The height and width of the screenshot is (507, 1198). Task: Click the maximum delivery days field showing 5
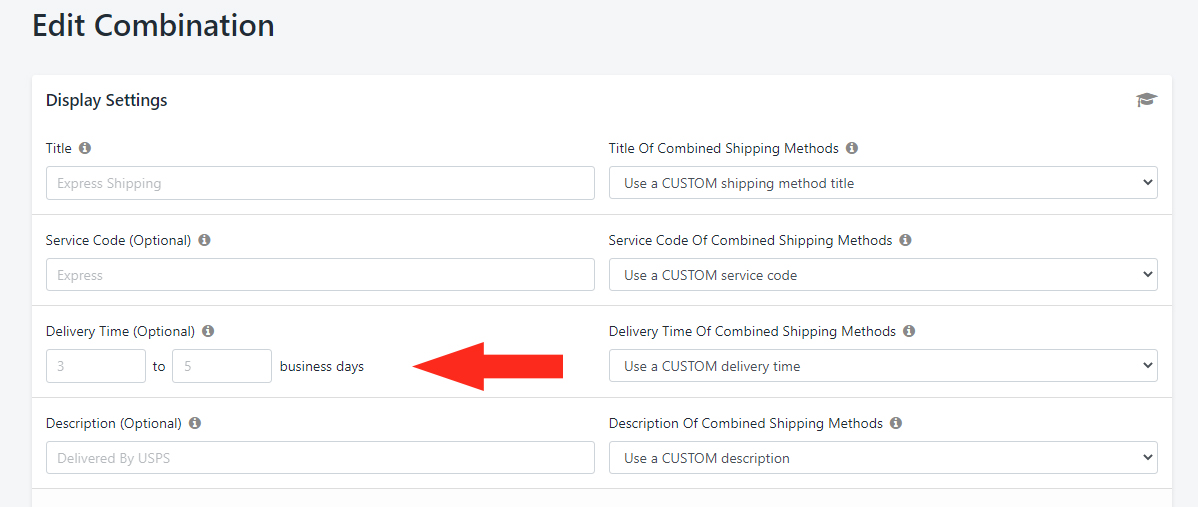222,367
